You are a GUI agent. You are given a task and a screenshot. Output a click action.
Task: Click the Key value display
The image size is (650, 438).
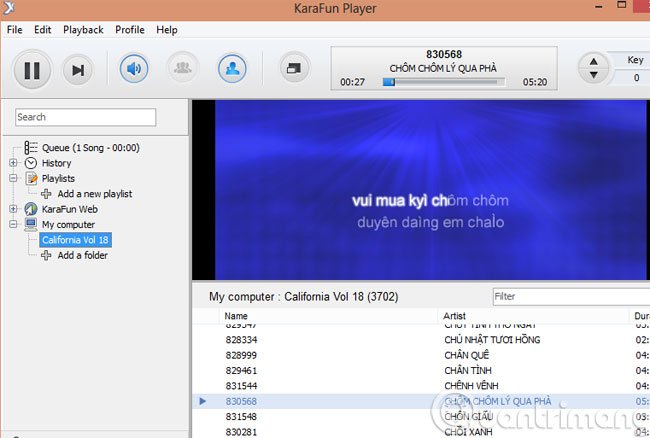(x=636, y=77)
